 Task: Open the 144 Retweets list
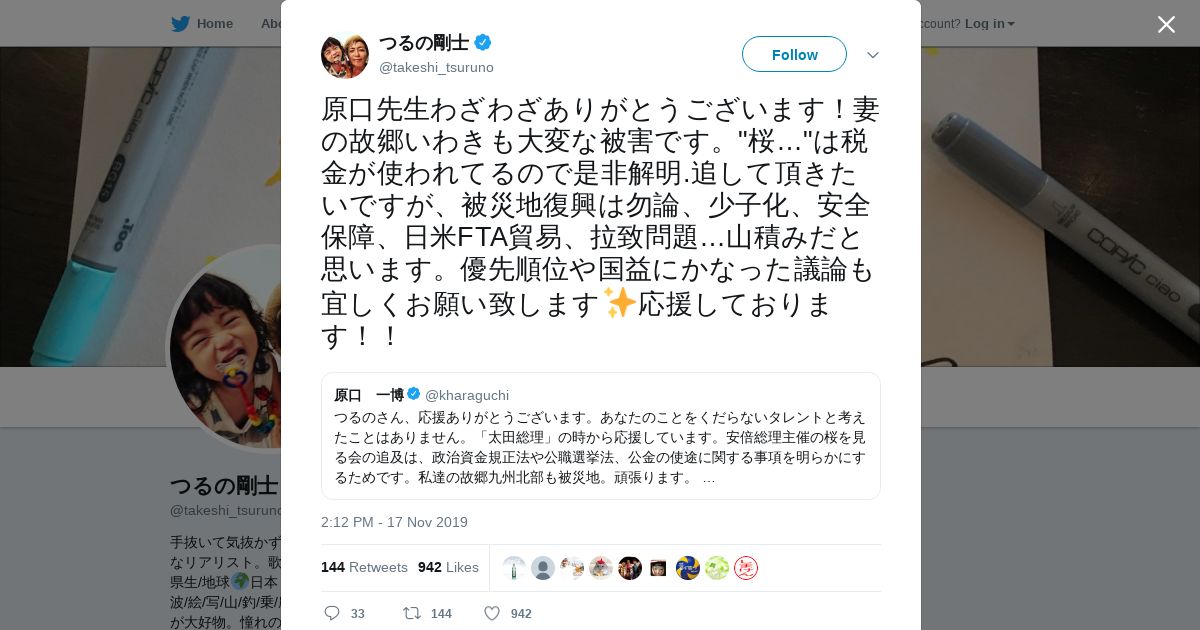click(x=364, y=567)
